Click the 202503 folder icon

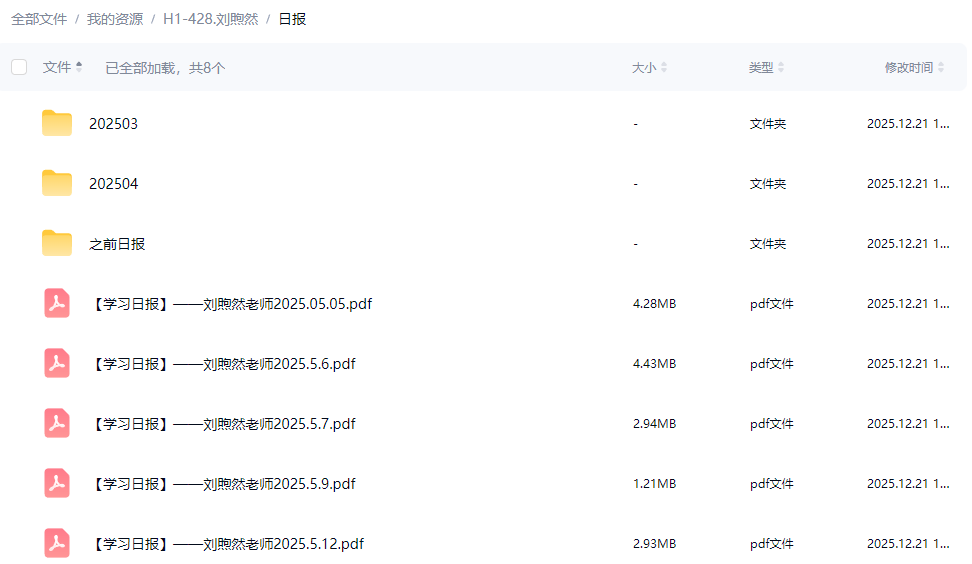[57, 124]
